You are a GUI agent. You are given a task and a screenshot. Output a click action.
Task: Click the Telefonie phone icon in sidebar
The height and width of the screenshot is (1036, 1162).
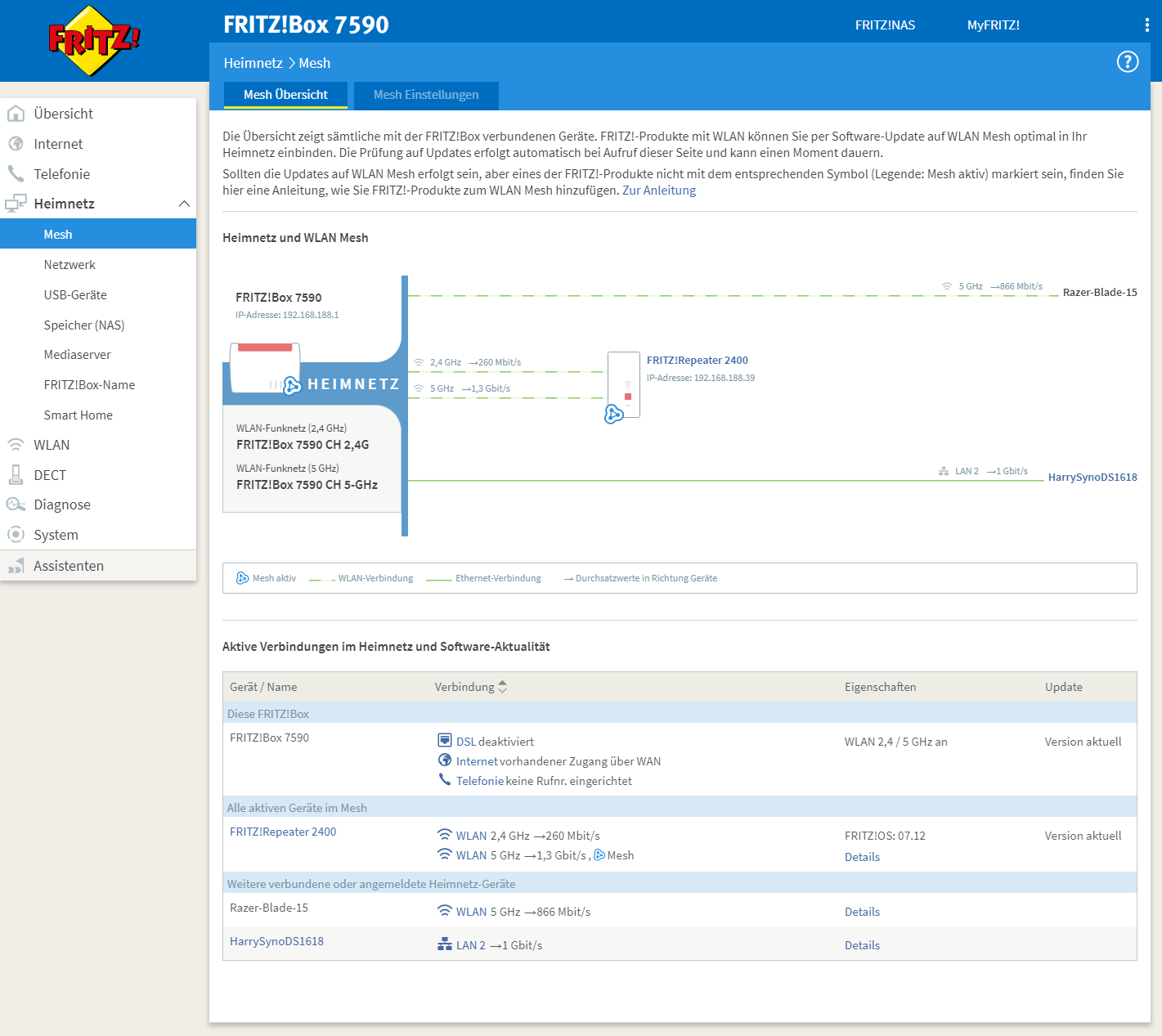point(16,174)
